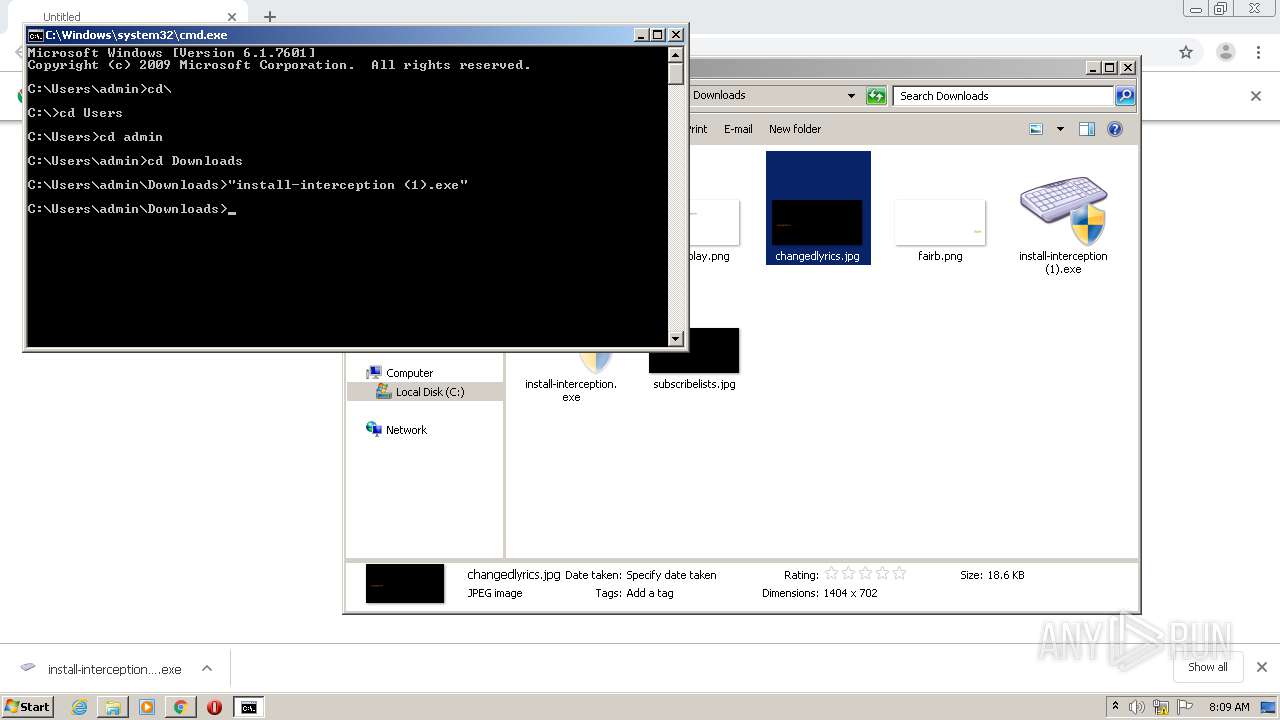
Task: Click the cmd.exe system menu icon
Action: tap(35, 35)
